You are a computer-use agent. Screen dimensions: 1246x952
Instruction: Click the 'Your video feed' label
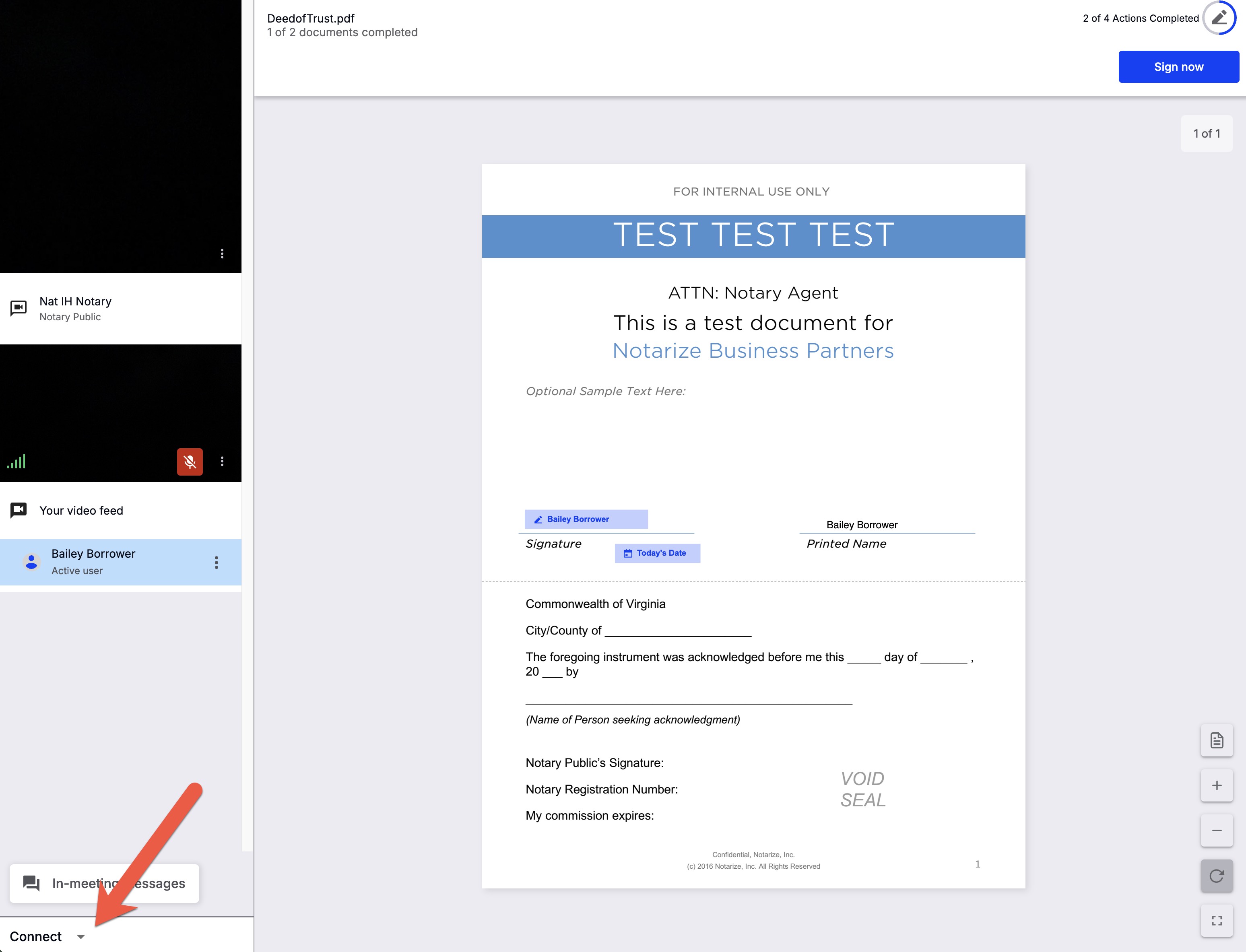point(81,511)
